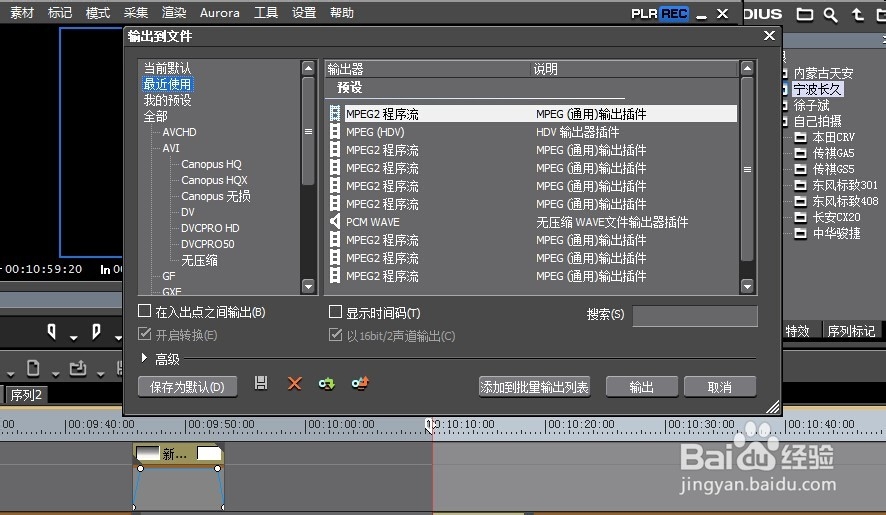Screen dimensions: 886x515
Task: Open dropdown arrow beside new sequence icon
Action: 55,374
